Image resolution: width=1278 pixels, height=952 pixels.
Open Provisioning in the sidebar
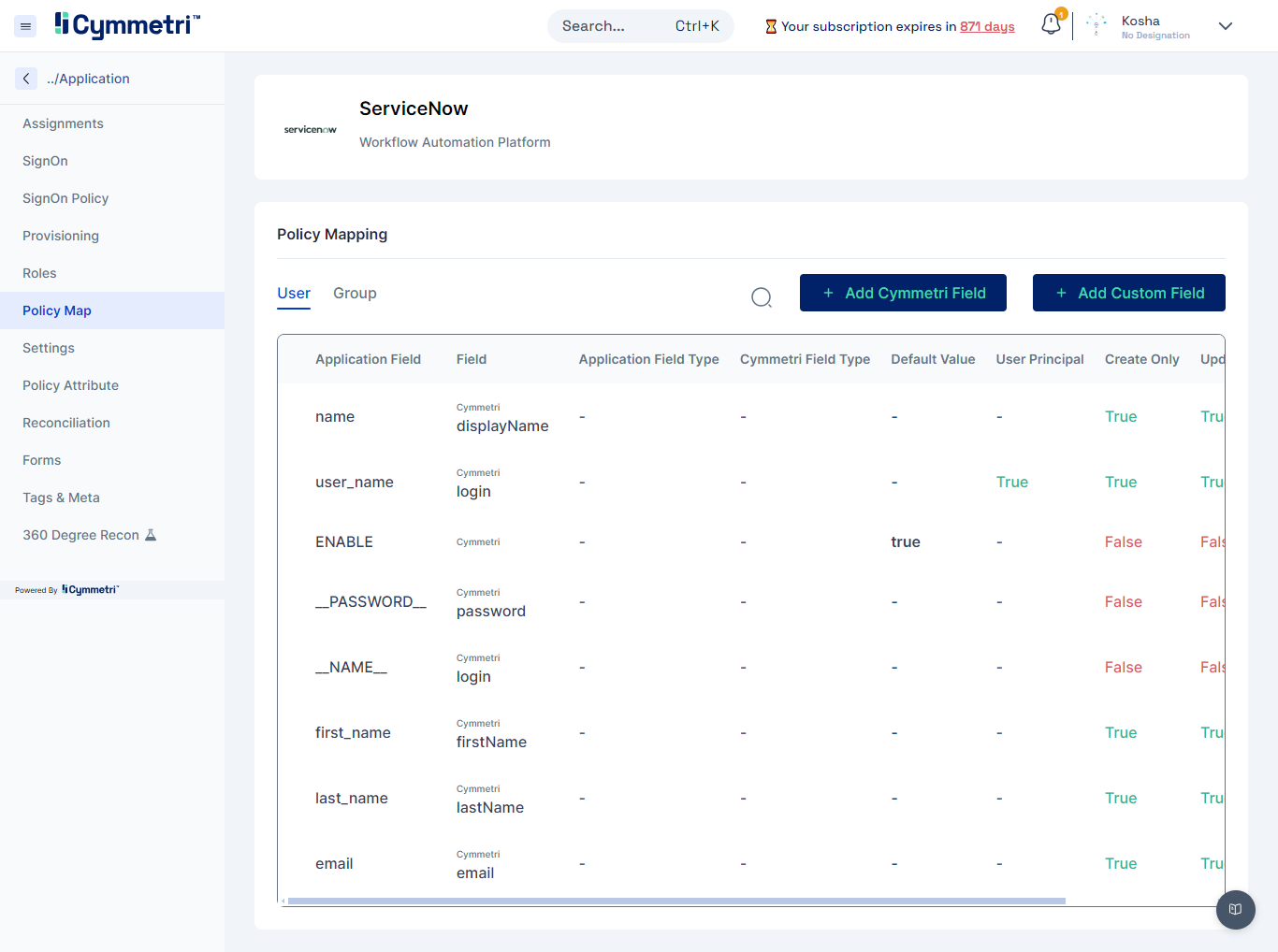[61, 236]
